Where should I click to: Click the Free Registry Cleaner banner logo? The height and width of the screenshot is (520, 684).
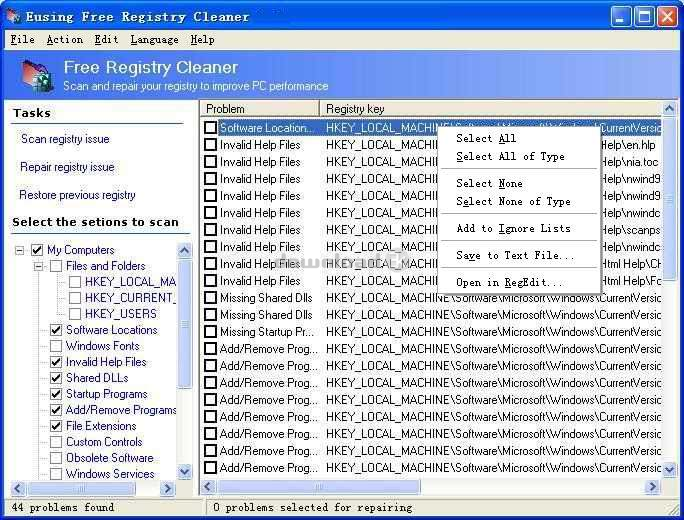pos(38,76)
